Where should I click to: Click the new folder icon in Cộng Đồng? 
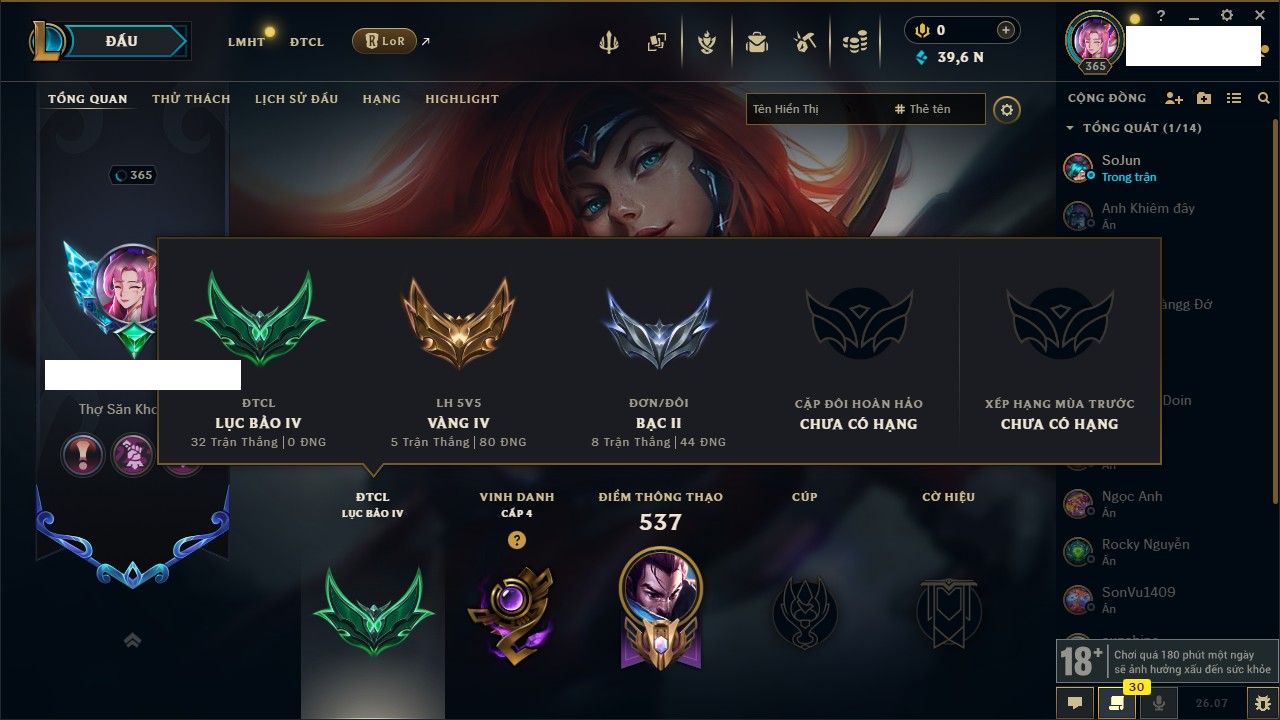(1204, 98)
